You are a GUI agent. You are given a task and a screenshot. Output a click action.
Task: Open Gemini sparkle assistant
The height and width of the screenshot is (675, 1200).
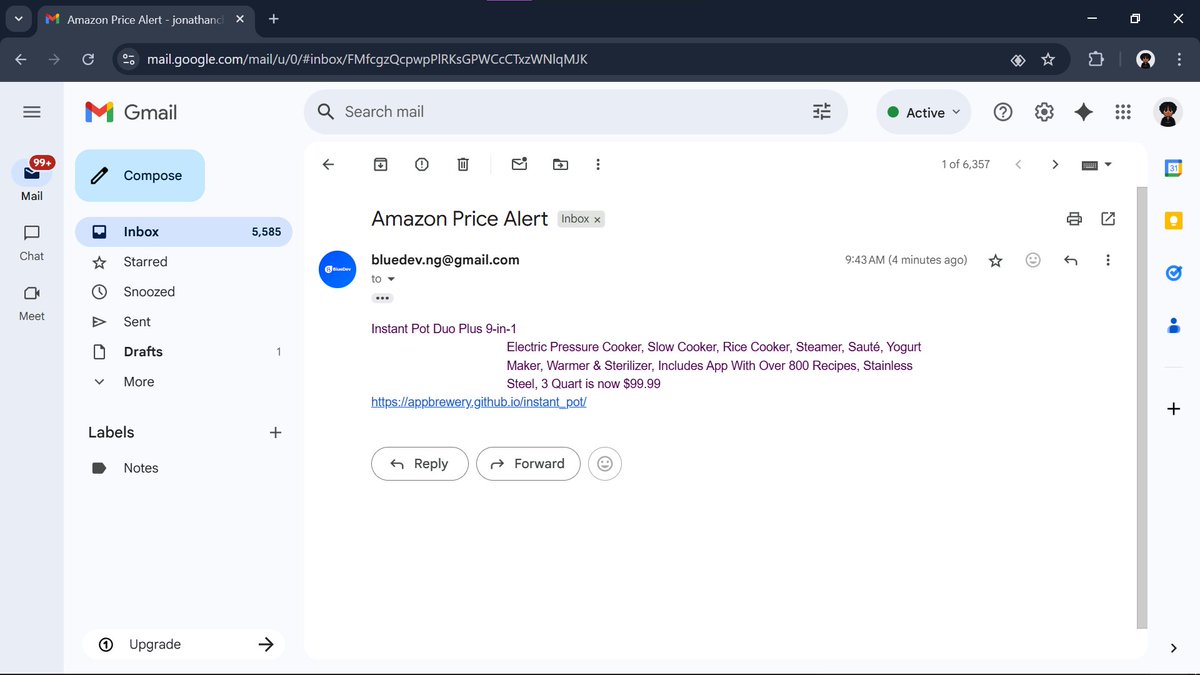click(x=1083, y=112)
